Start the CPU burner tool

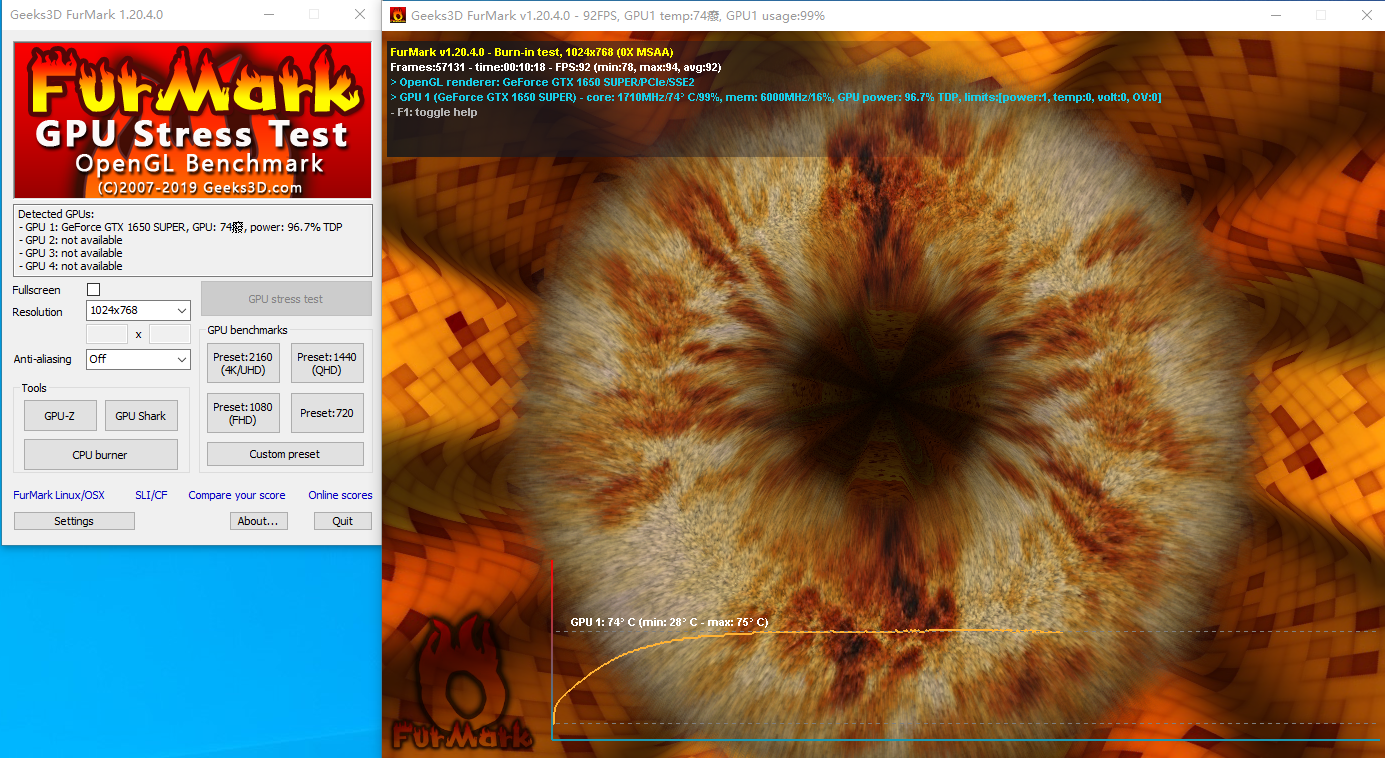pos(100,455)
